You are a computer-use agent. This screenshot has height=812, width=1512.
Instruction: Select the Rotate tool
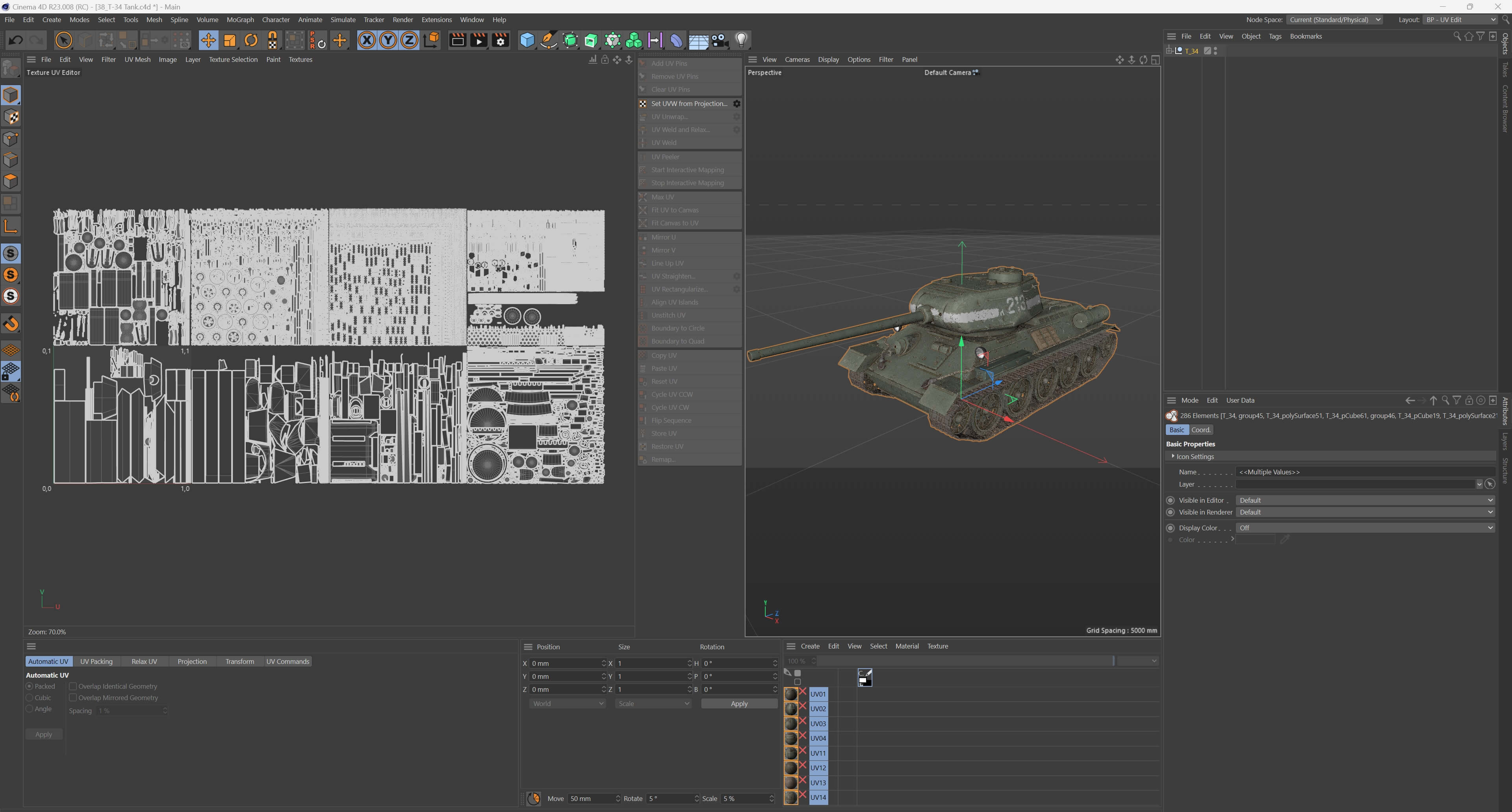pos(251,40)
